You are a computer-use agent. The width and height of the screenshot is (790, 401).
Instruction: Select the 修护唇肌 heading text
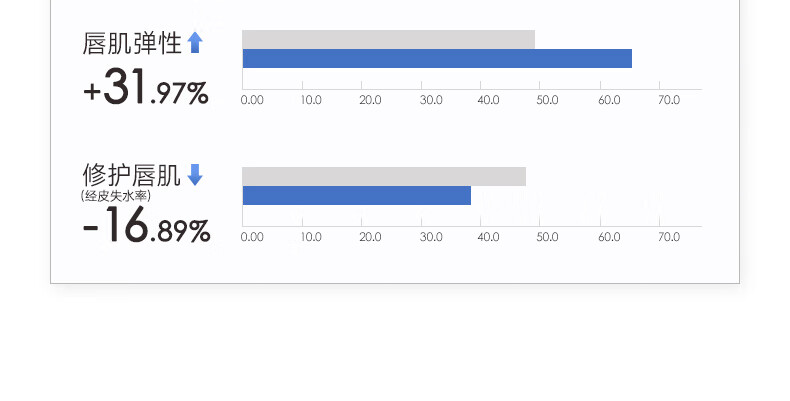tap(131, 175)
